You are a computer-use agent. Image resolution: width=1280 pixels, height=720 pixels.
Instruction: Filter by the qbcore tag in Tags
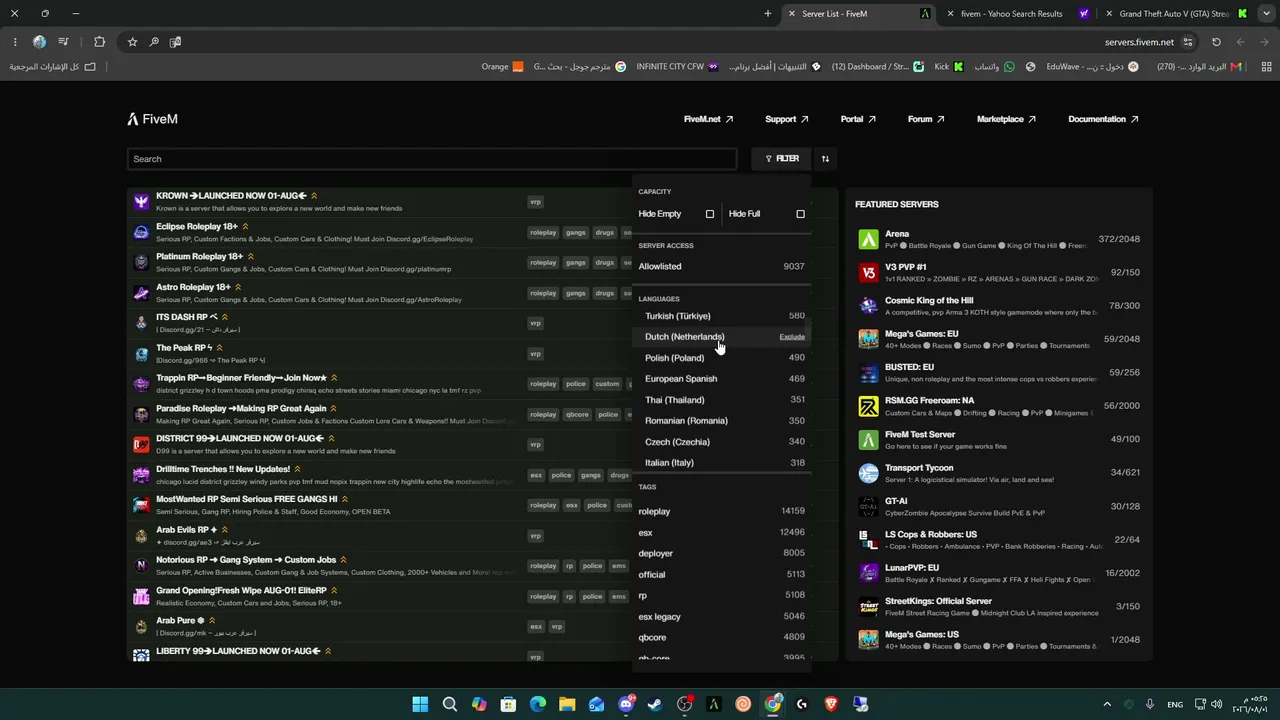point(722,637)
